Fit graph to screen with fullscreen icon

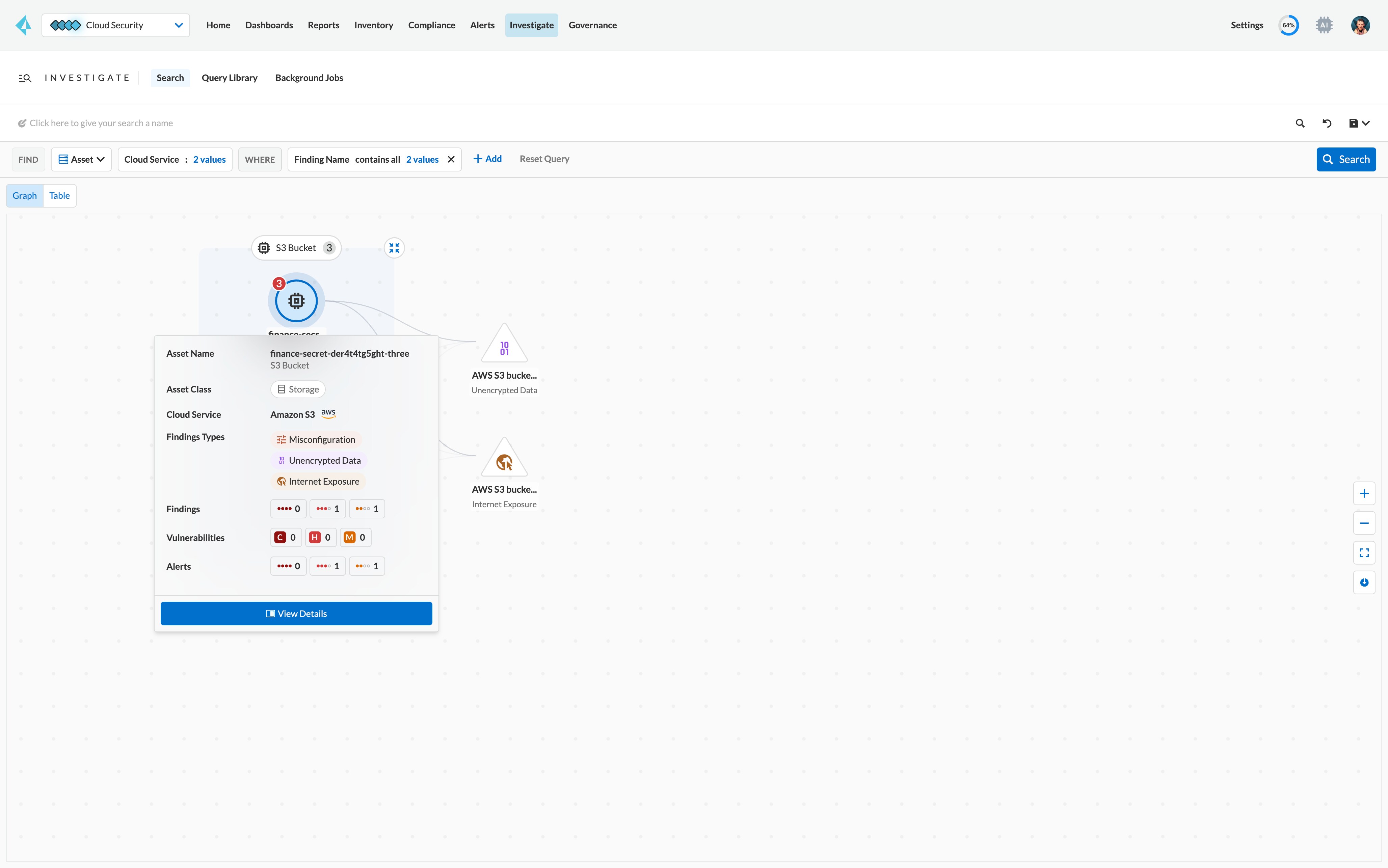(x=1364, y=553)
